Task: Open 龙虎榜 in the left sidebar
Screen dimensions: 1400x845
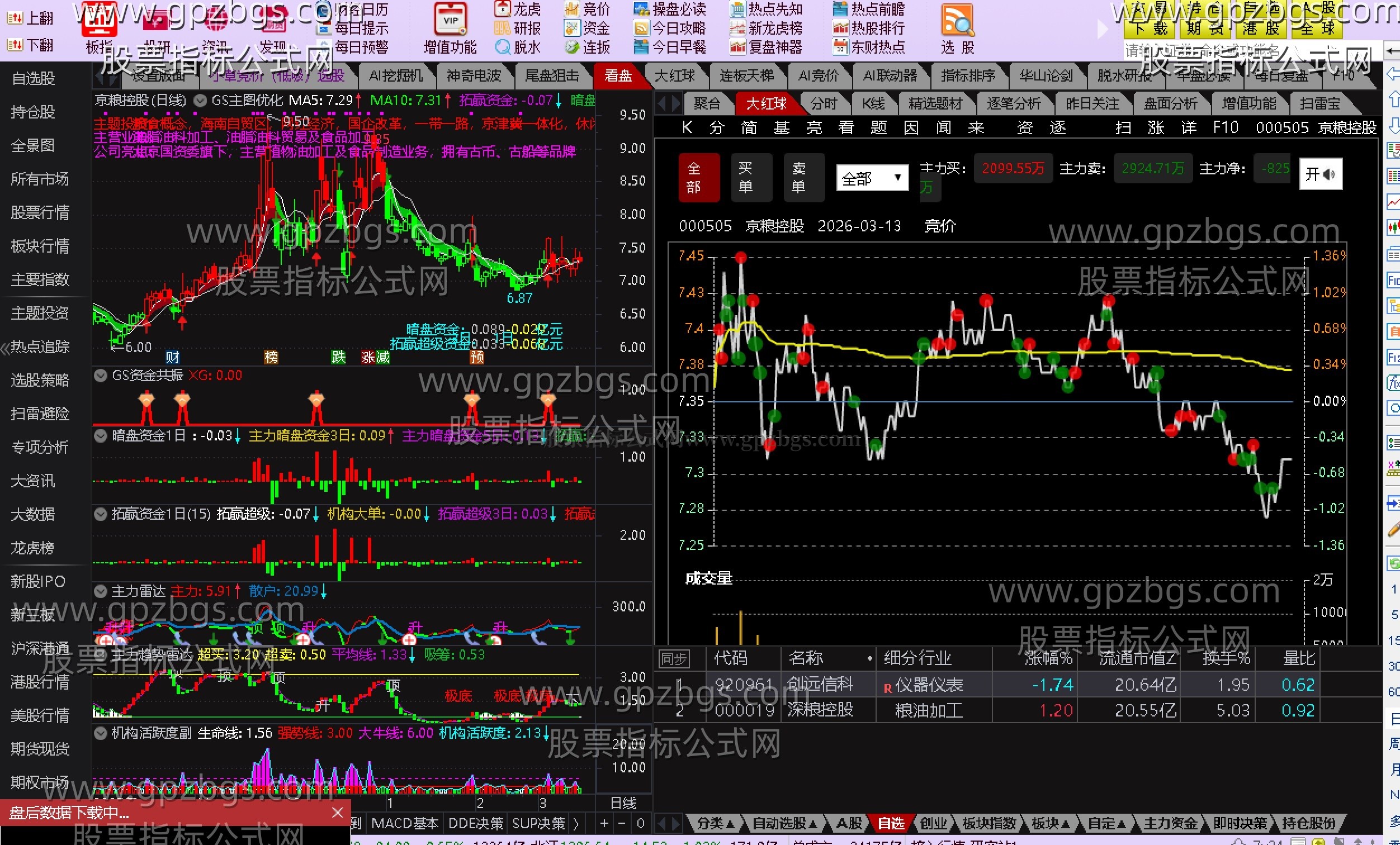Action: pyautogui.click(x=32, y=548)
